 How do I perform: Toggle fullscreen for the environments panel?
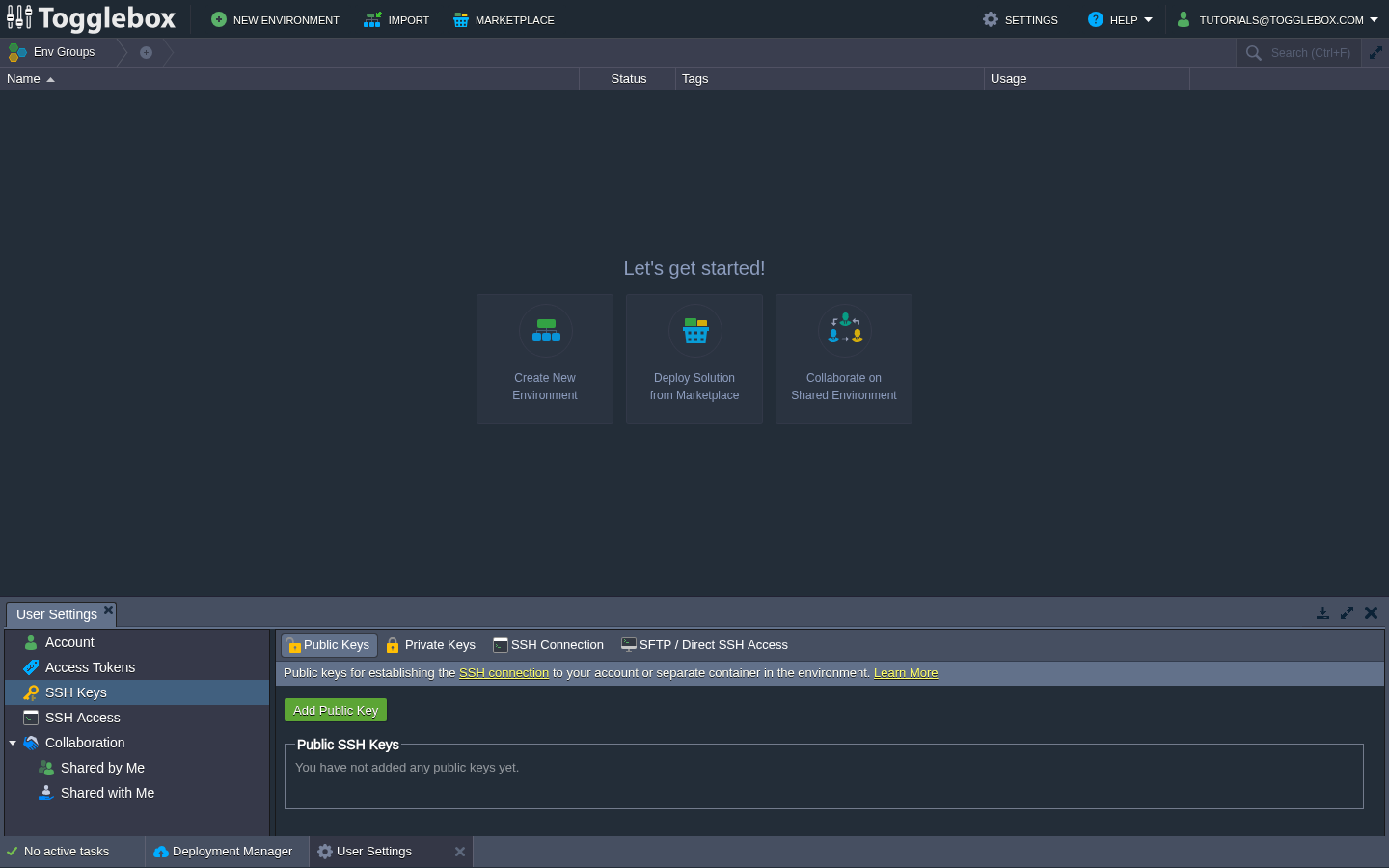tap(1375, 53)
